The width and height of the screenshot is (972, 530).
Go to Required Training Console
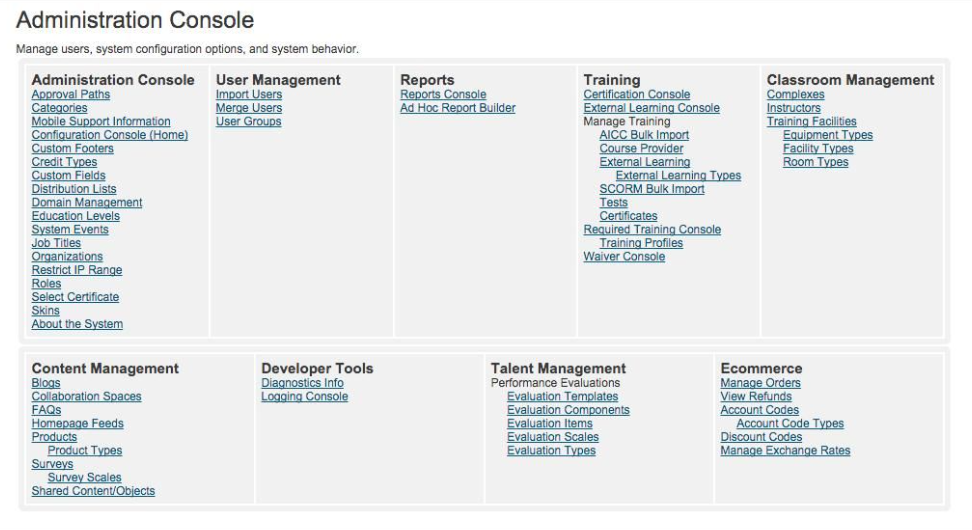(x=652, y=230)
